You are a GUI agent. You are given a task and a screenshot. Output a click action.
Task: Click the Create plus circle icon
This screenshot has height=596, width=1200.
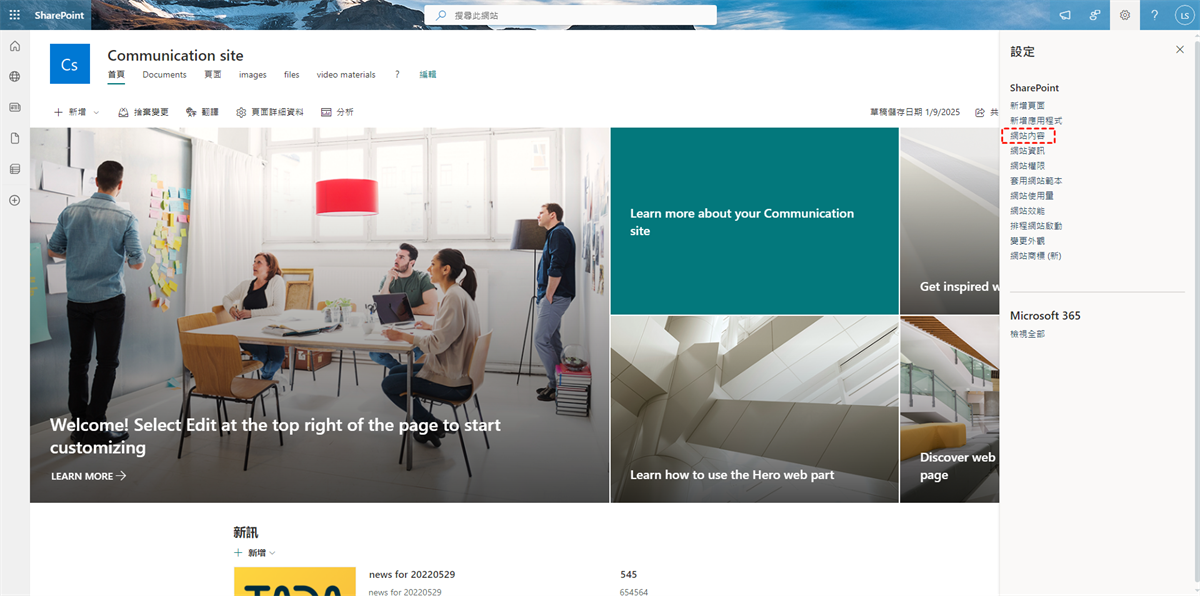14,200
